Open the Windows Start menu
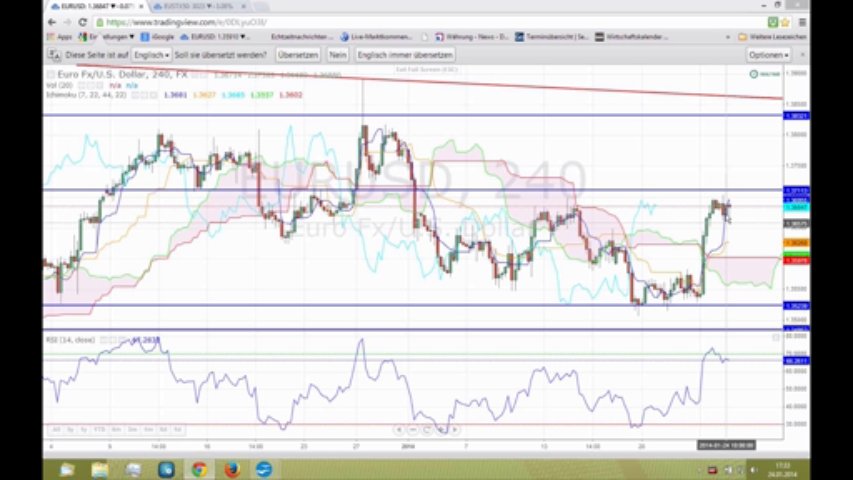Viewport: 853px width, 480px height. click(x=65, y=469)
